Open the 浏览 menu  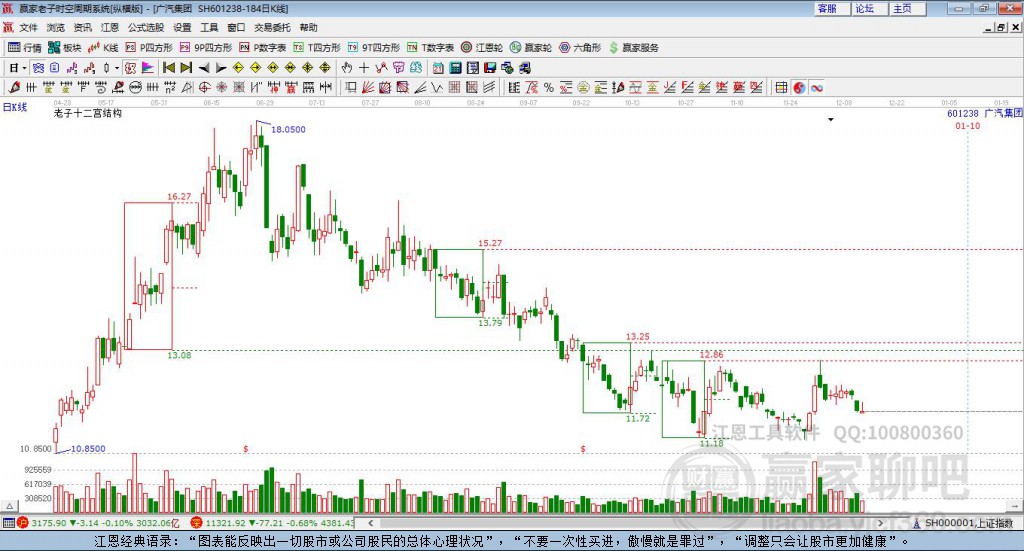tap(56, 27)
